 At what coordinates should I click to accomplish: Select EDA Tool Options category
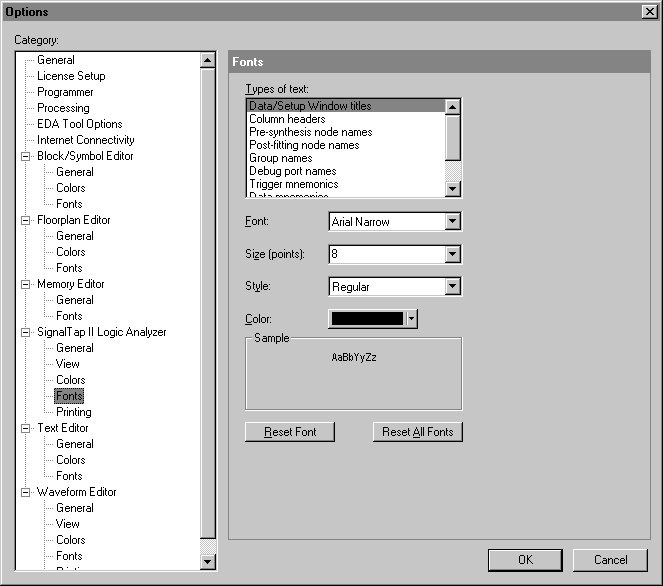pos(80,124)
